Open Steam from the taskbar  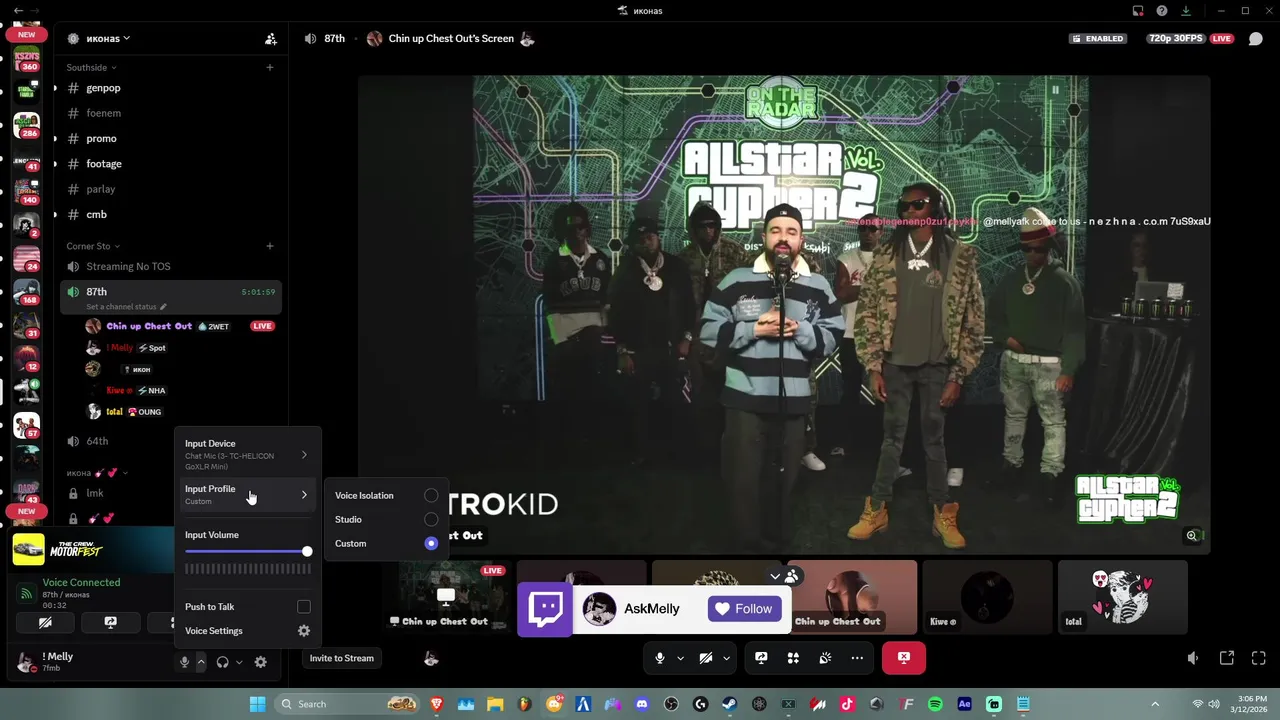[x=729, y=704]
